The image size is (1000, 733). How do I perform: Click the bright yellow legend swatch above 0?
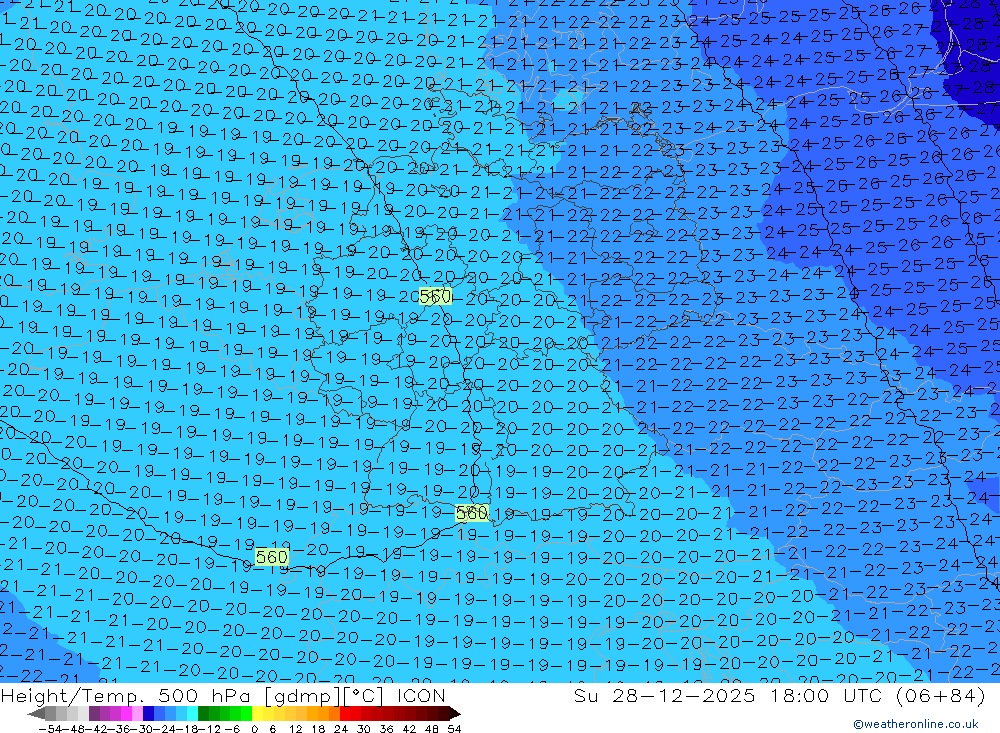258,714
